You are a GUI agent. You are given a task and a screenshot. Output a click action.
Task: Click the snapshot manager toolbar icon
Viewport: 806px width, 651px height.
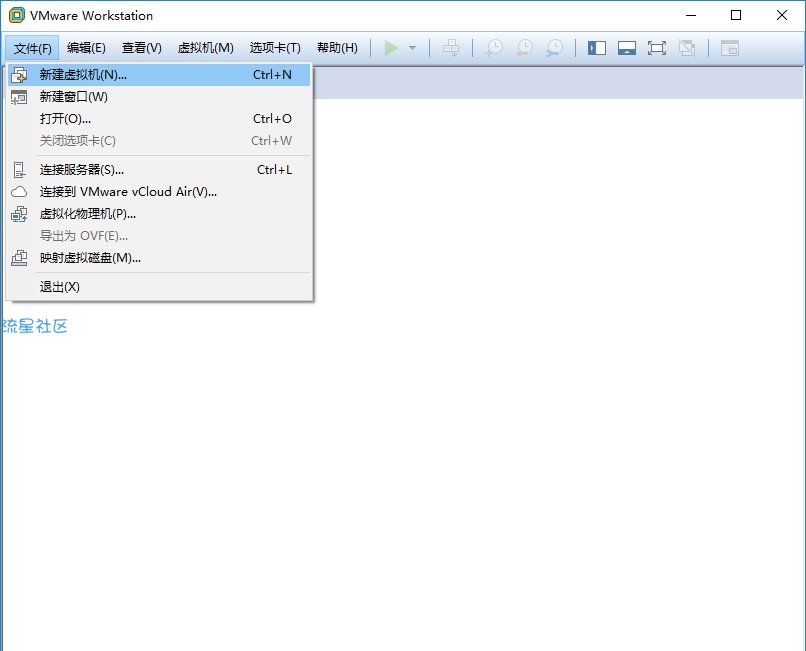click(x=554, y=48)
